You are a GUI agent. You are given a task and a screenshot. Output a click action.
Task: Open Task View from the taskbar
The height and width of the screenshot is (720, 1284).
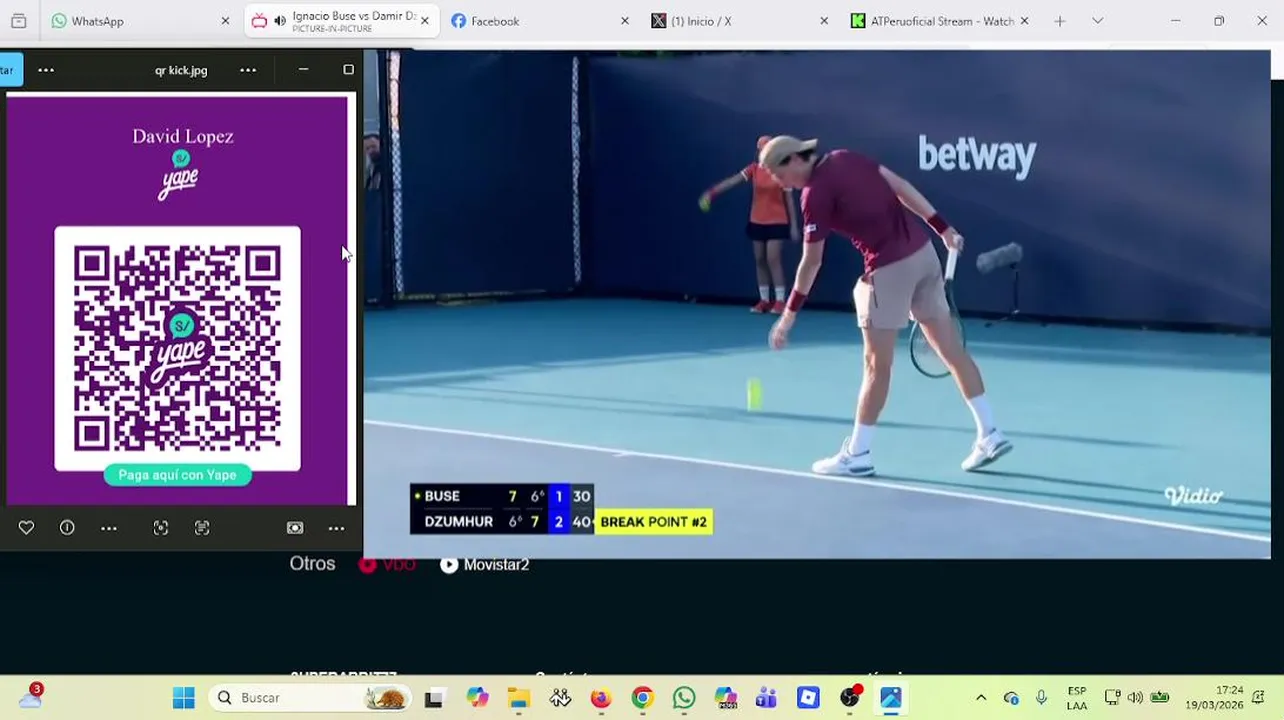[433, 698]
